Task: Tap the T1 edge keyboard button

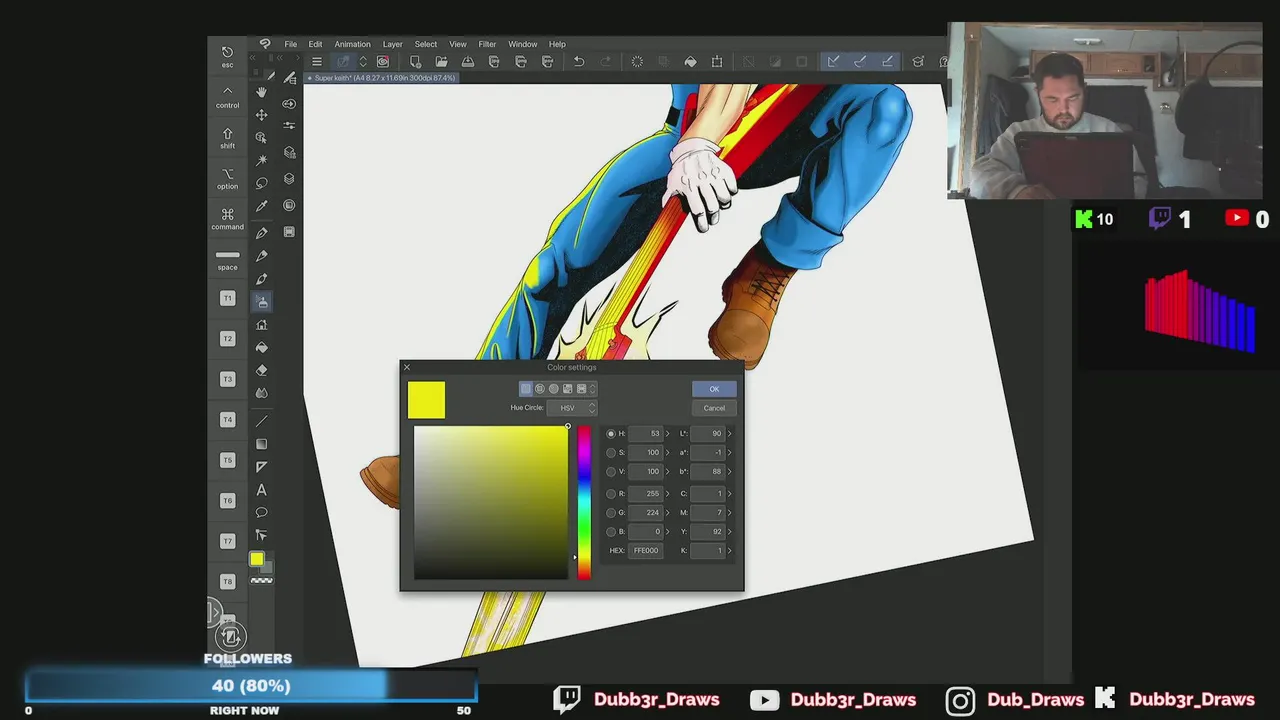Action: (x=228, y=298)
